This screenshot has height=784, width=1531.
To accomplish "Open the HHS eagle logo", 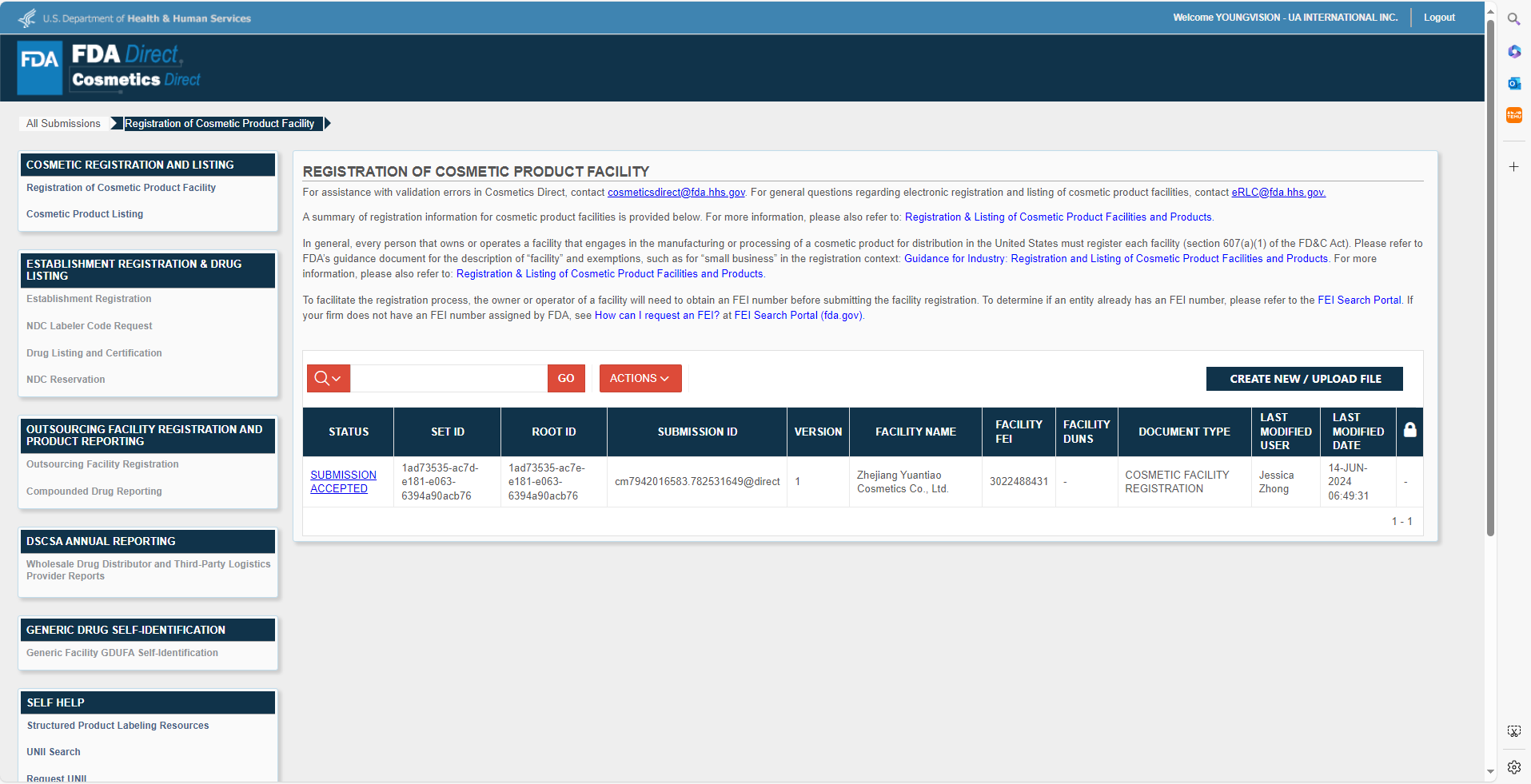I will point(27,18).
